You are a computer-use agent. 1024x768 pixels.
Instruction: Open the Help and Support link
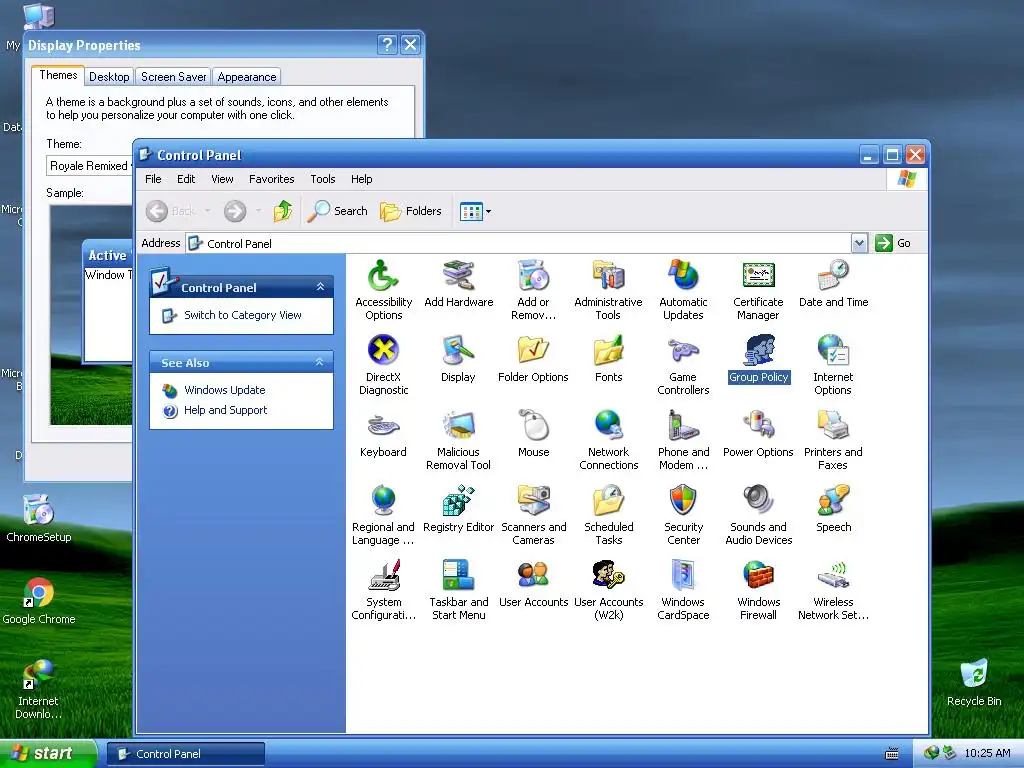225,410
